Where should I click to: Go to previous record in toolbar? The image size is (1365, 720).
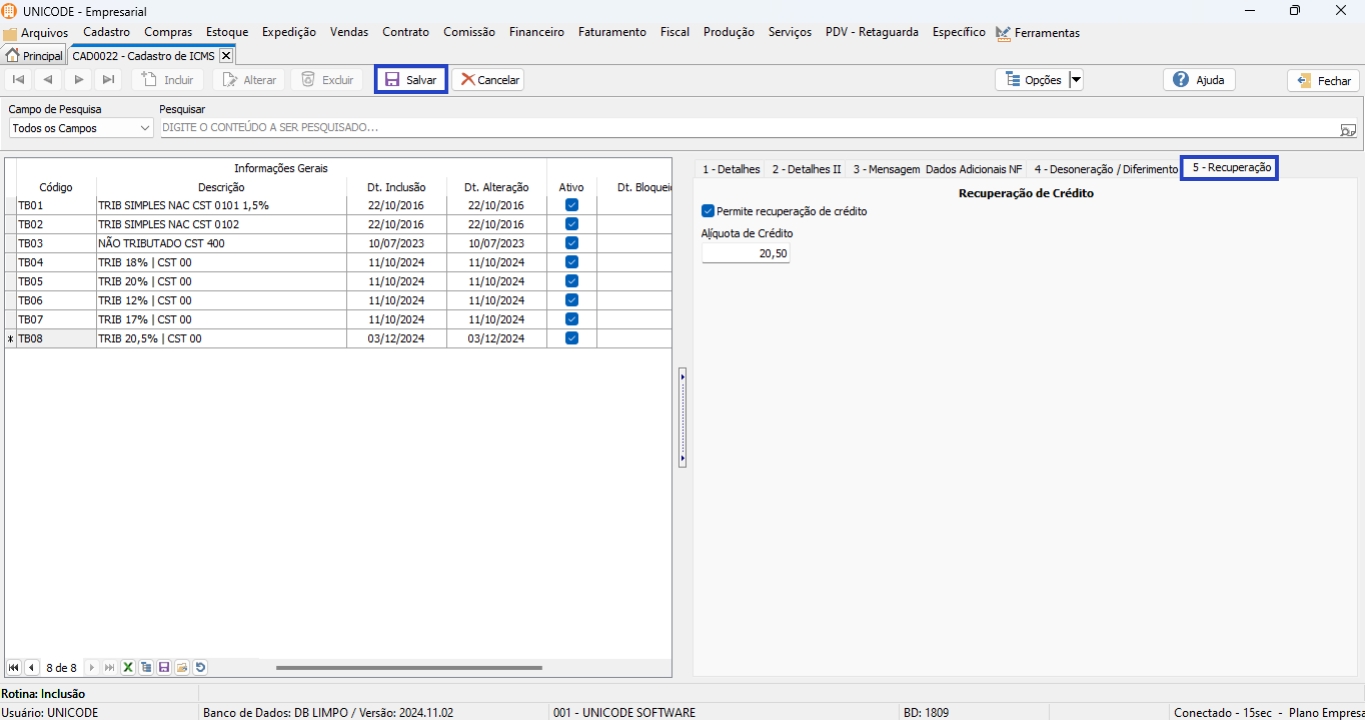click(48, 80)
